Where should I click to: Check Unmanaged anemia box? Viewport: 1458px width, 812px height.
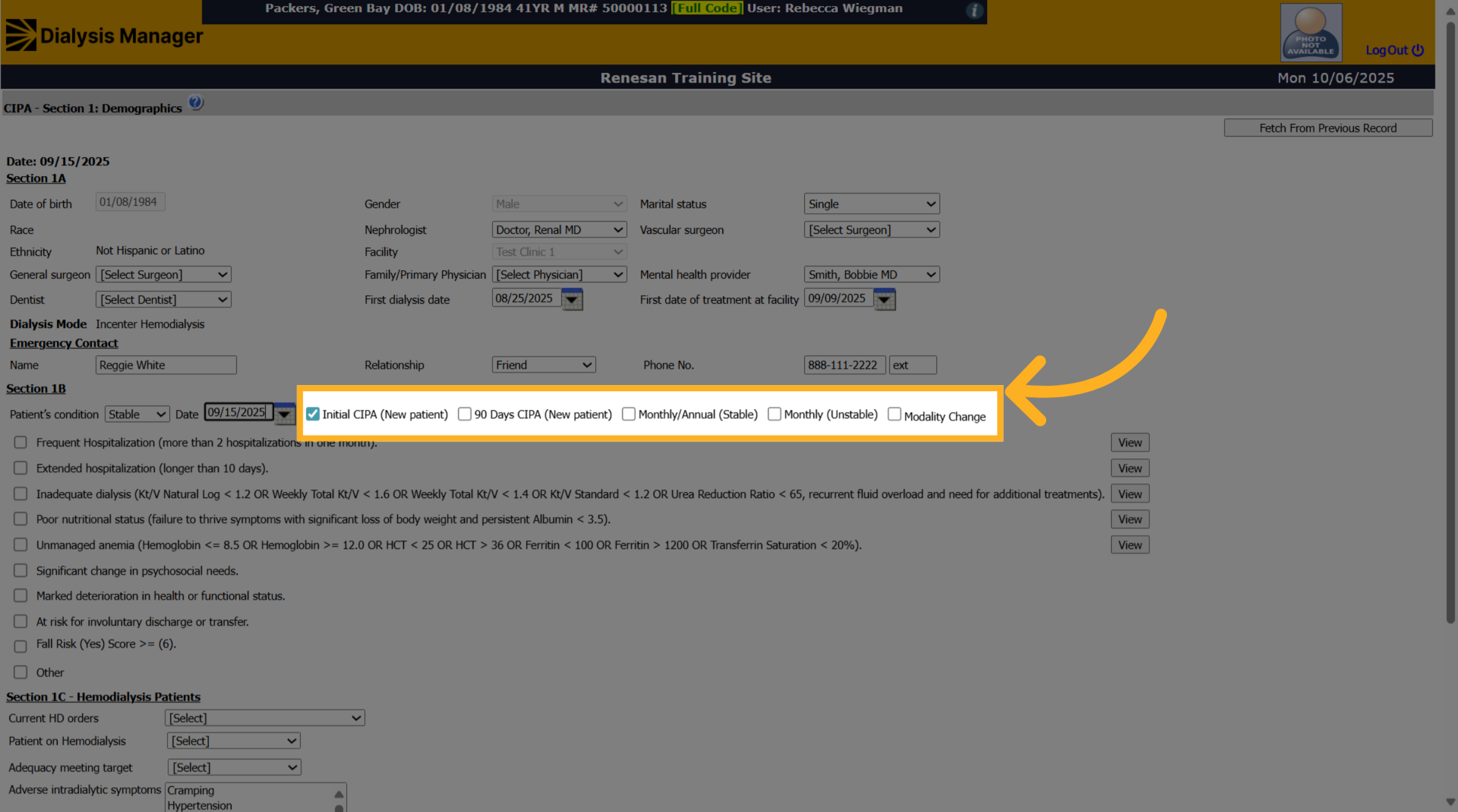pos(21,545)
